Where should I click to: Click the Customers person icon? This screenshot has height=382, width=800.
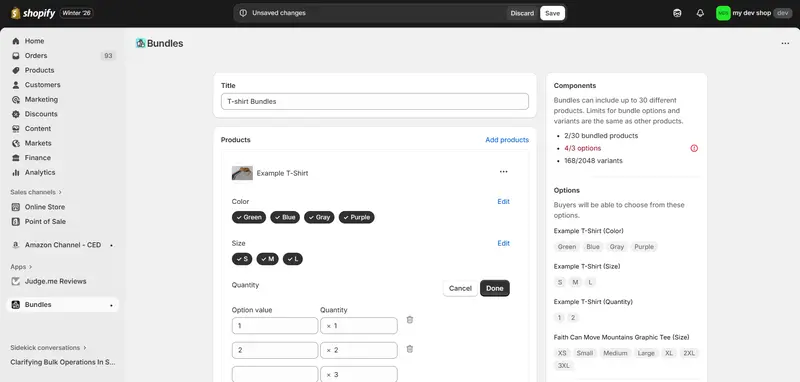(x=16, y=85)
